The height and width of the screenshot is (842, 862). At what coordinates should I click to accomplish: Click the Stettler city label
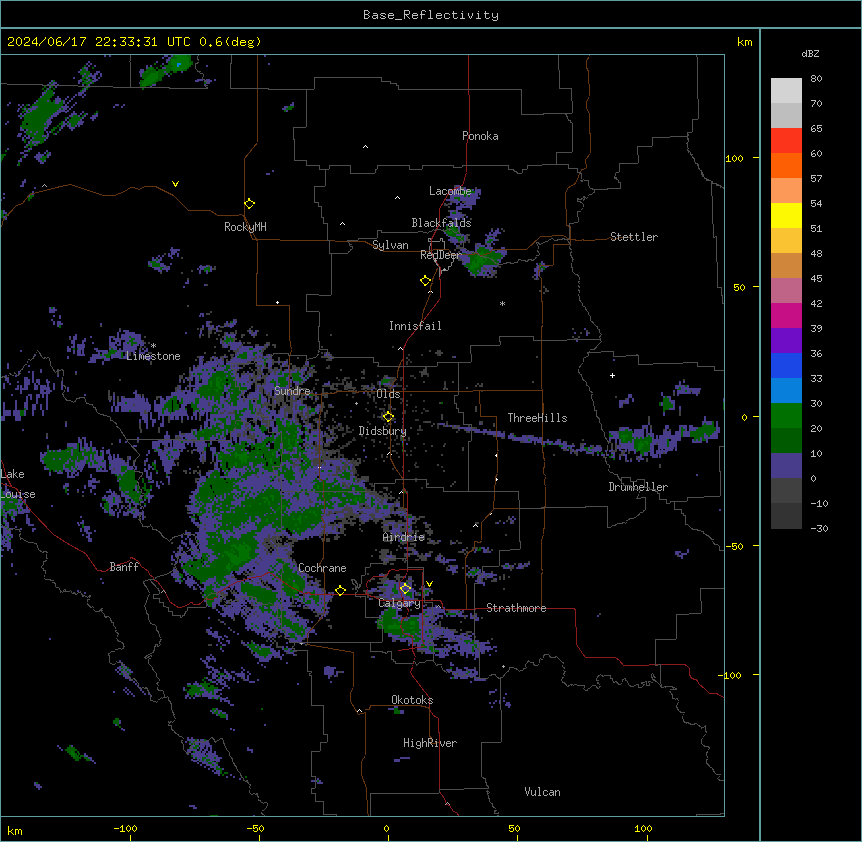634,237
